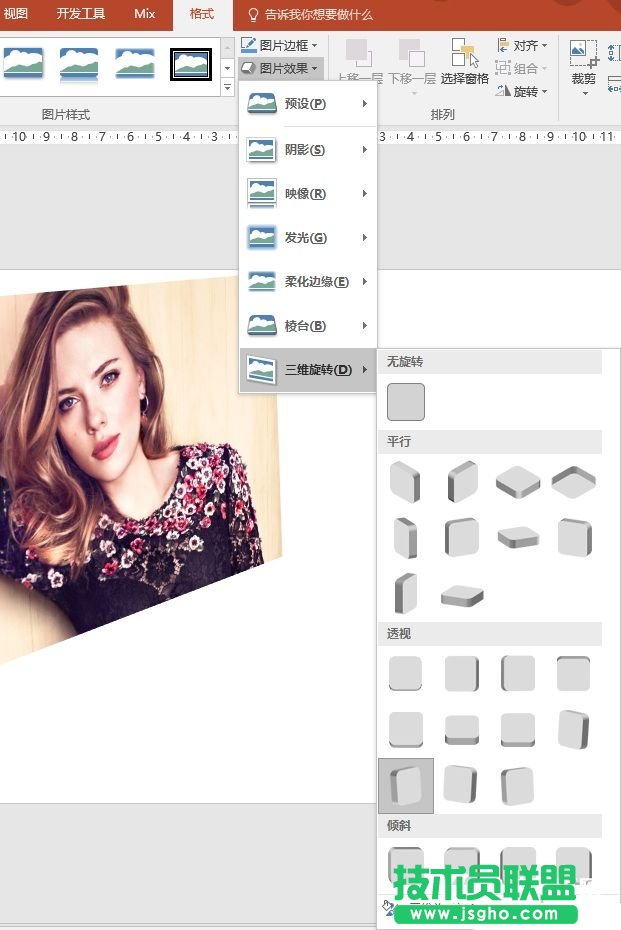The width and height of the screenshot is (621, 930).
Task: Open the 发光(G) glow submenu
Action: tap(307, 238)
